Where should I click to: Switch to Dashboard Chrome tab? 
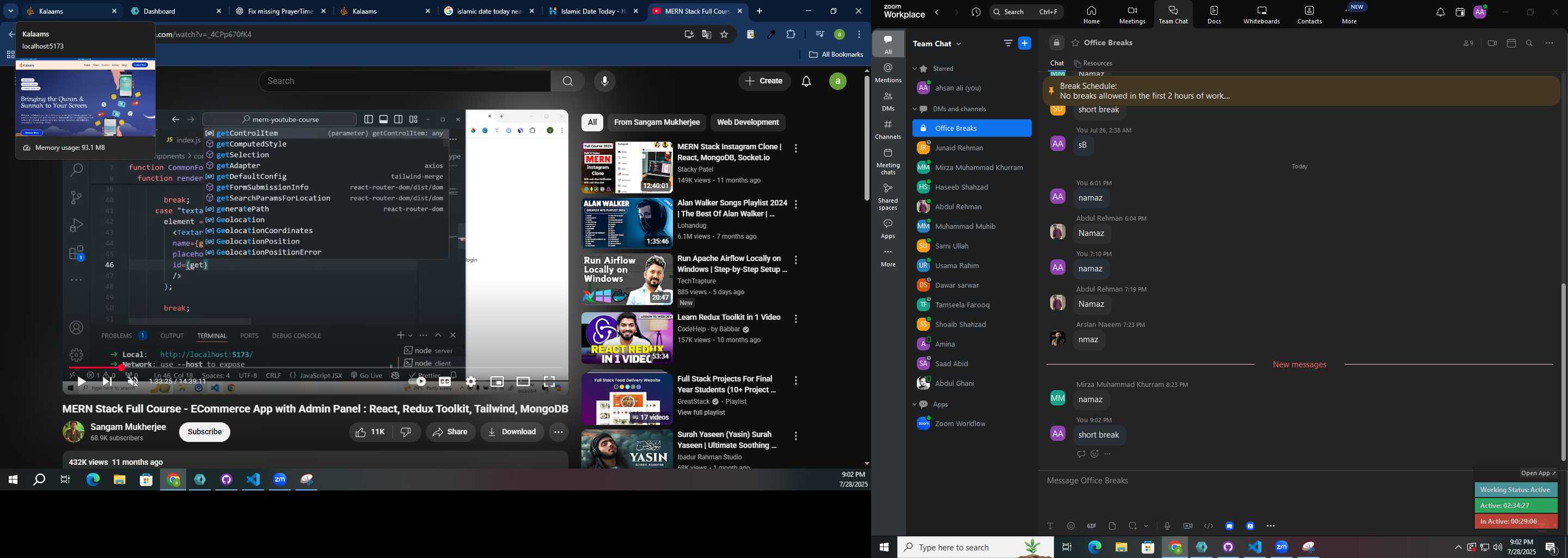[x=176, y=11]
